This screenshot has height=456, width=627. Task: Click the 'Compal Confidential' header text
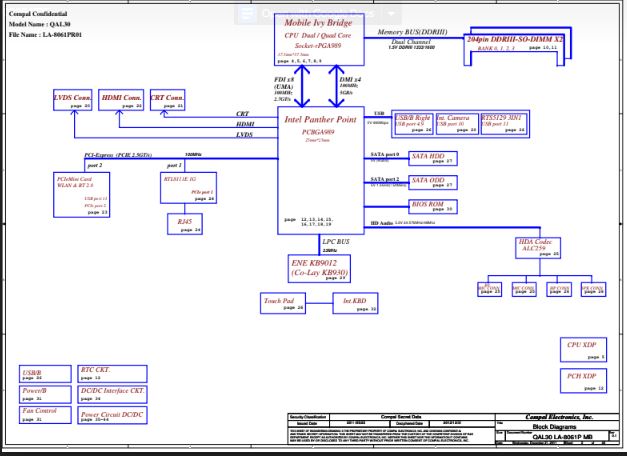tap(38, 14)
